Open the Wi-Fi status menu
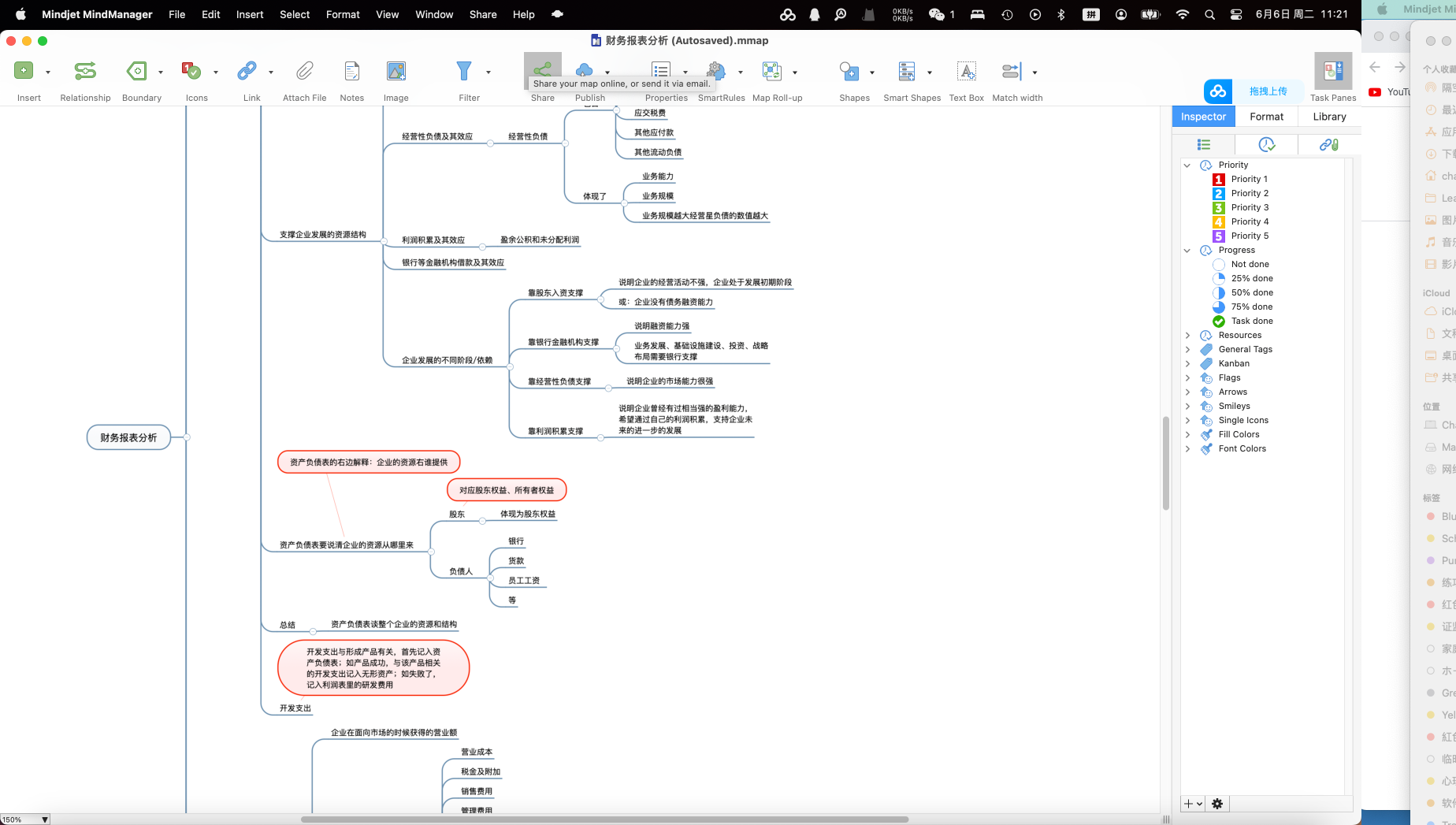The image size is (1456, 825). coord(1182,14)
